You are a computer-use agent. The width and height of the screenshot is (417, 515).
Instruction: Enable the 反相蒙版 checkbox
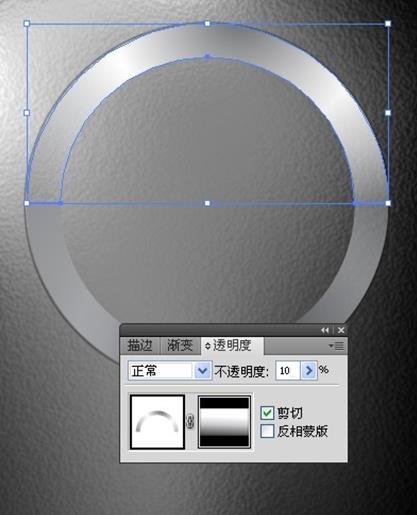click(x=267, y=431)
